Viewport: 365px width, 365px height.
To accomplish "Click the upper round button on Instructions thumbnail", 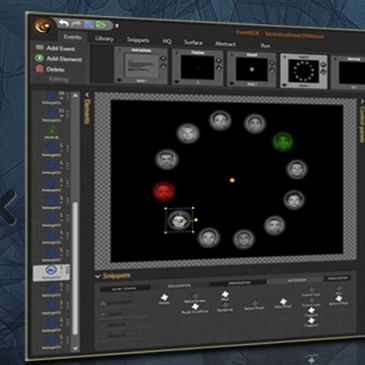I will click(x=163, y=58).
